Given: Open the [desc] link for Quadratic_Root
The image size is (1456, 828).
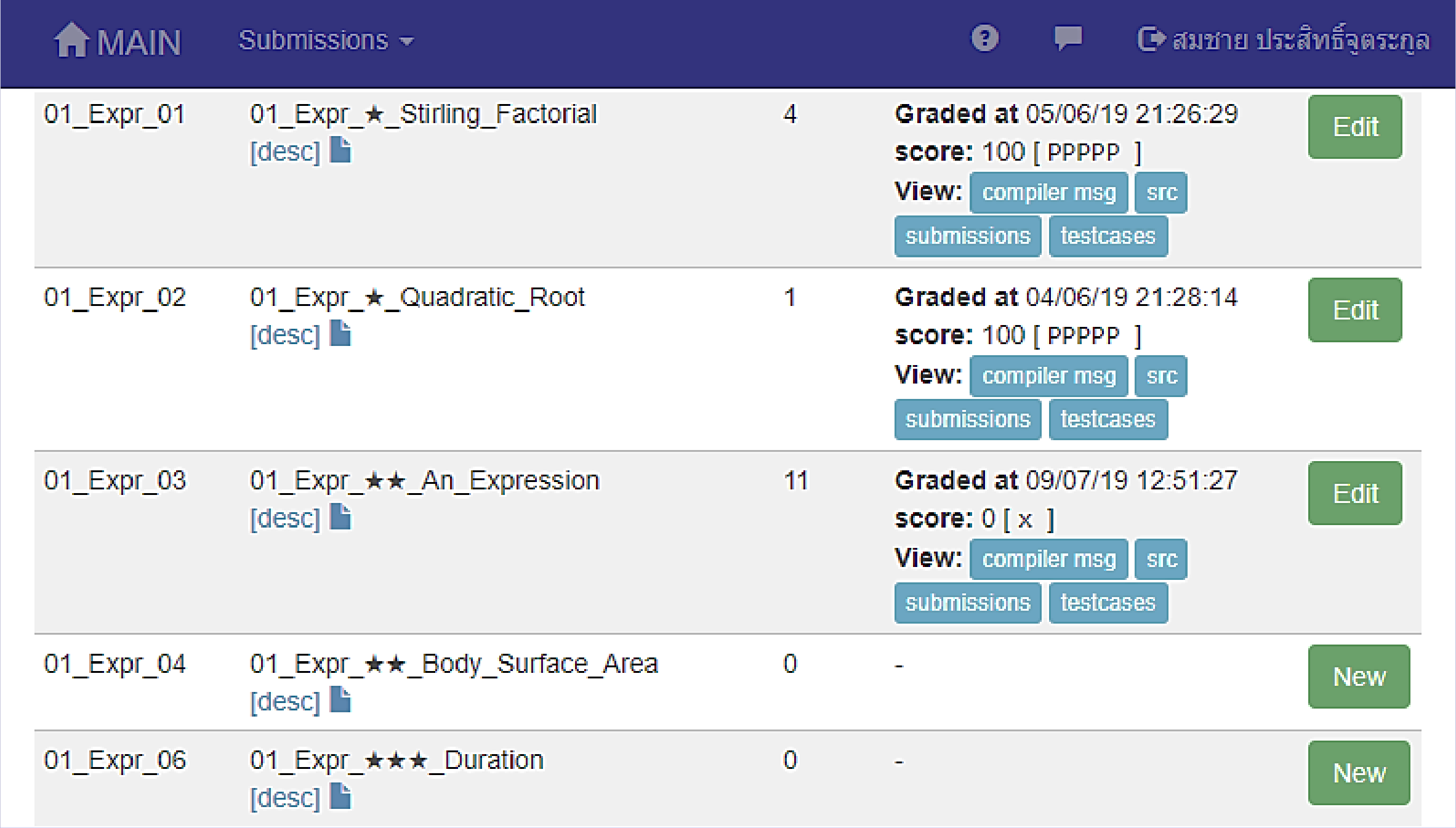Looking at the screenshot, I should click(285, 335).
